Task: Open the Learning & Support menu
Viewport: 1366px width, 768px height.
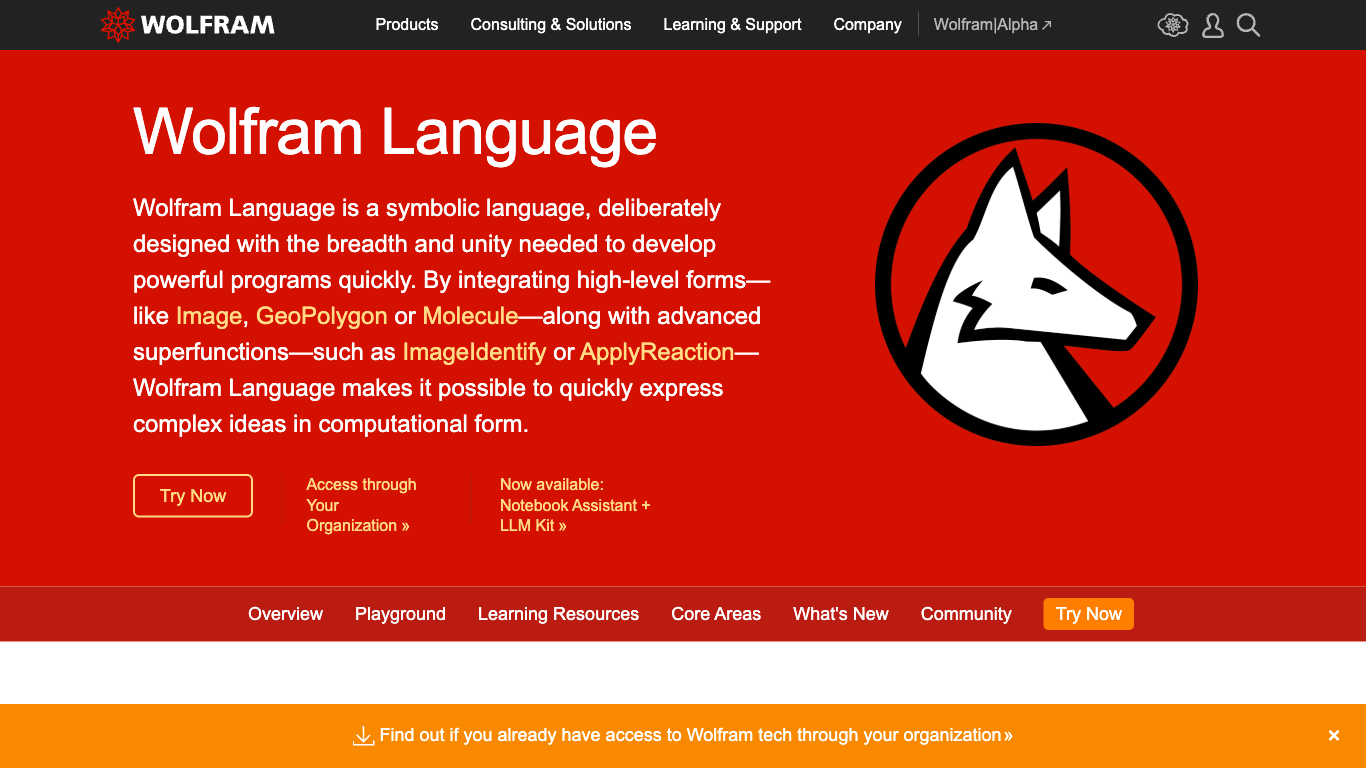Action: [732, 25]
